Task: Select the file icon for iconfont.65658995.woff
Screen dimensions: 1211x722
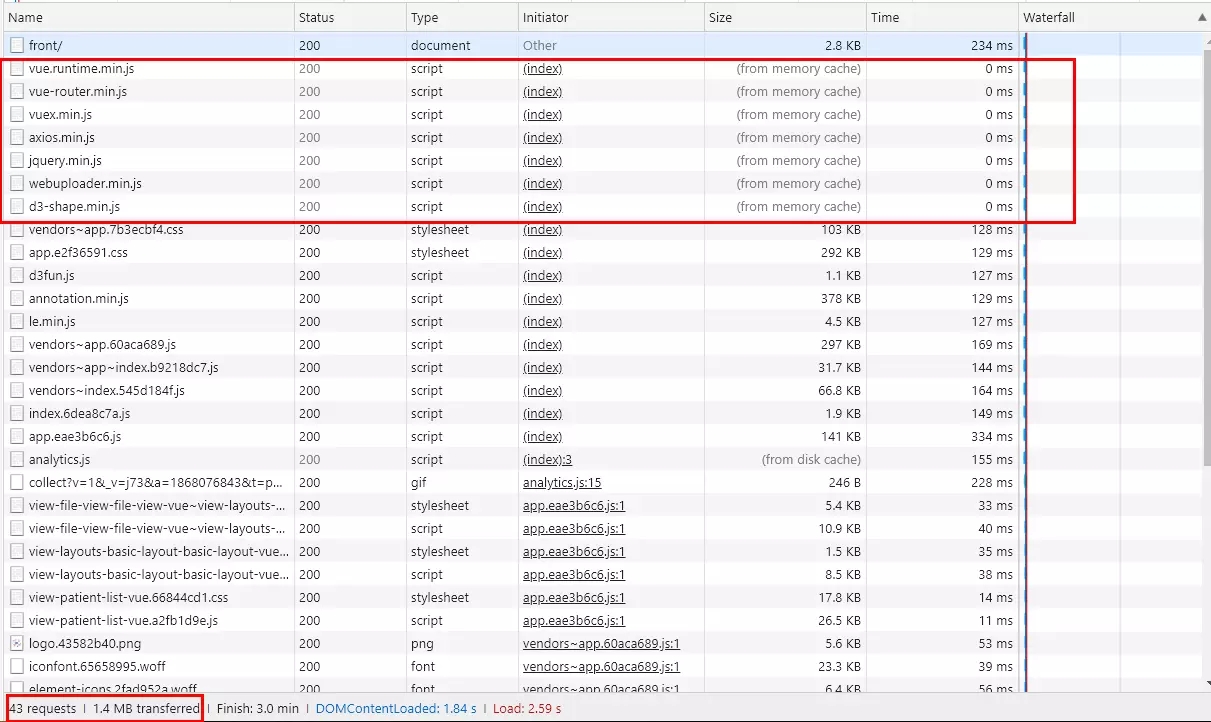Action: (17, 667)
